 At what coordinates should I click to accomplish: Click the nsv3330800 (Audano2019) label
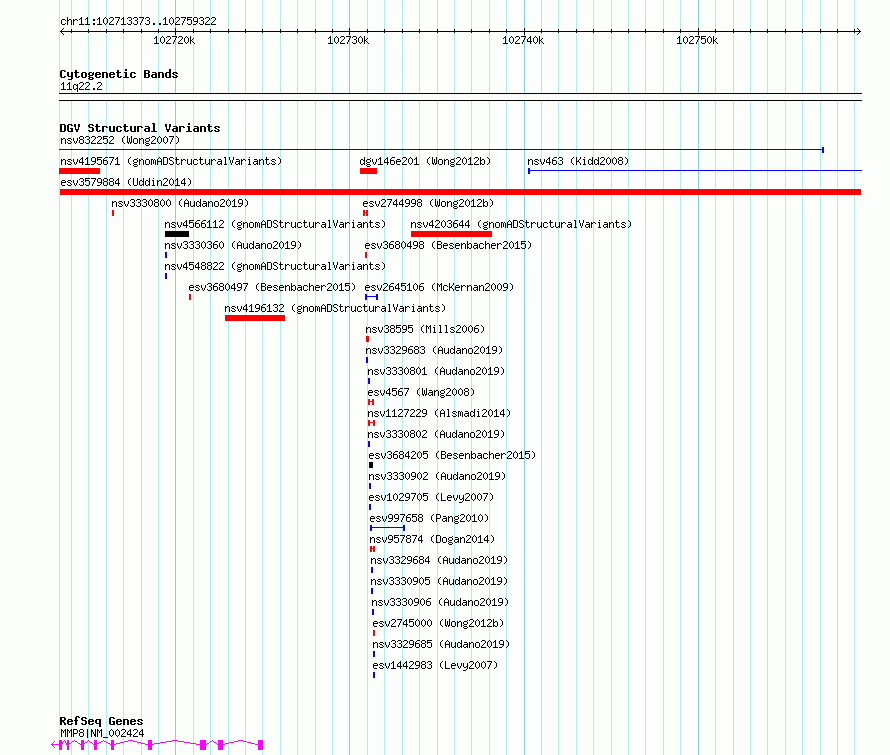tap(180, 203)
